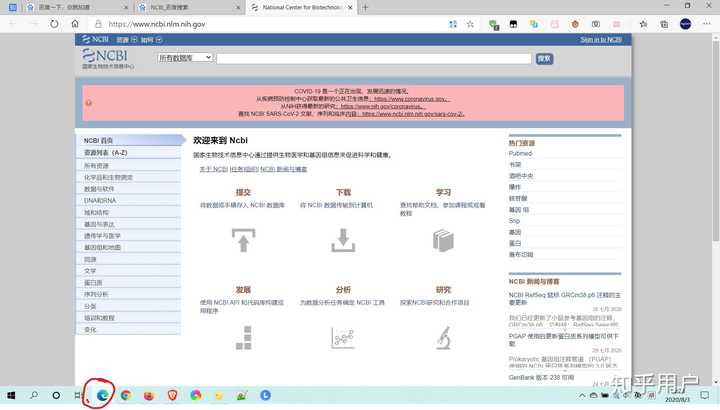This screenshot has width=720, height=410.
Task: Click the 发展 heading link
Action: tap(243, 290)
